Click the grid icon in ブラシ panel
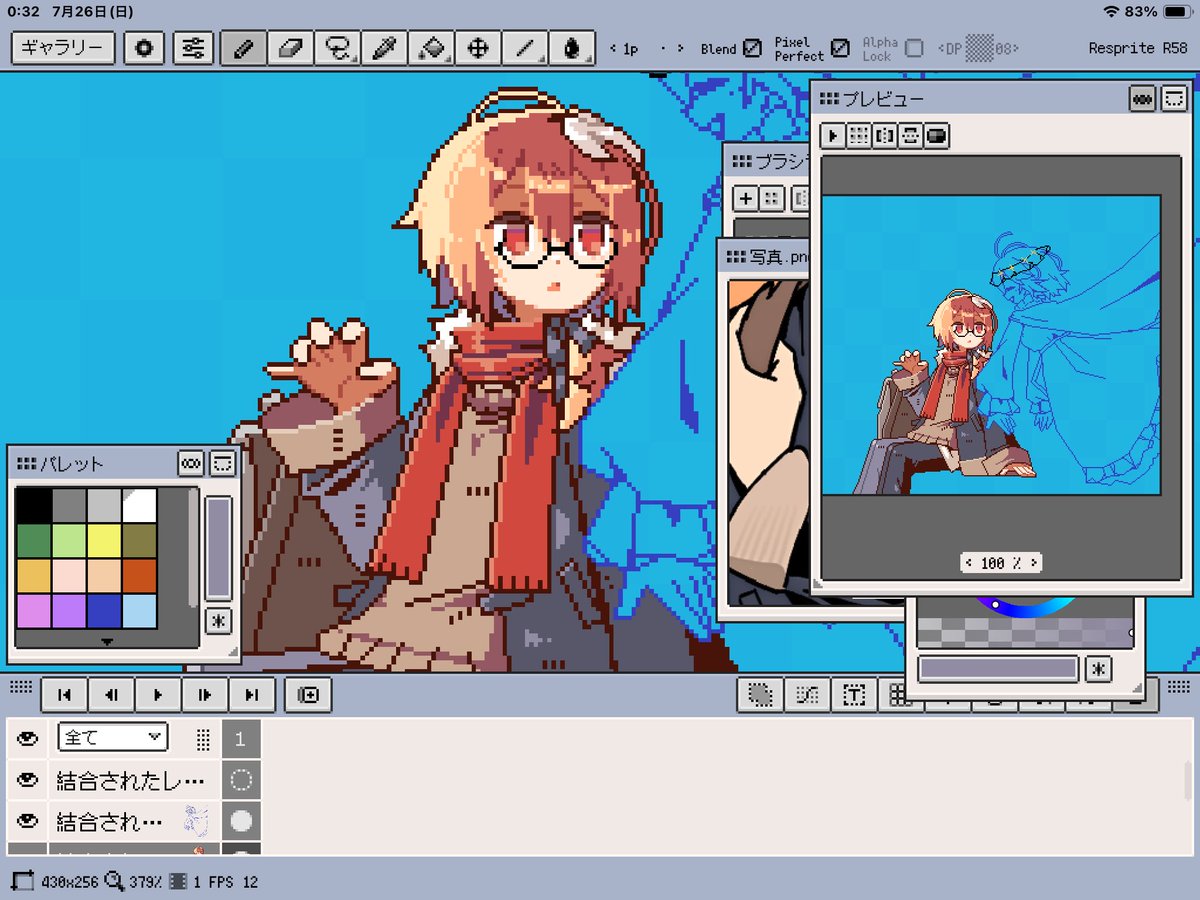This screenshot has width=1200, height=900. click(x=771, y=198)
